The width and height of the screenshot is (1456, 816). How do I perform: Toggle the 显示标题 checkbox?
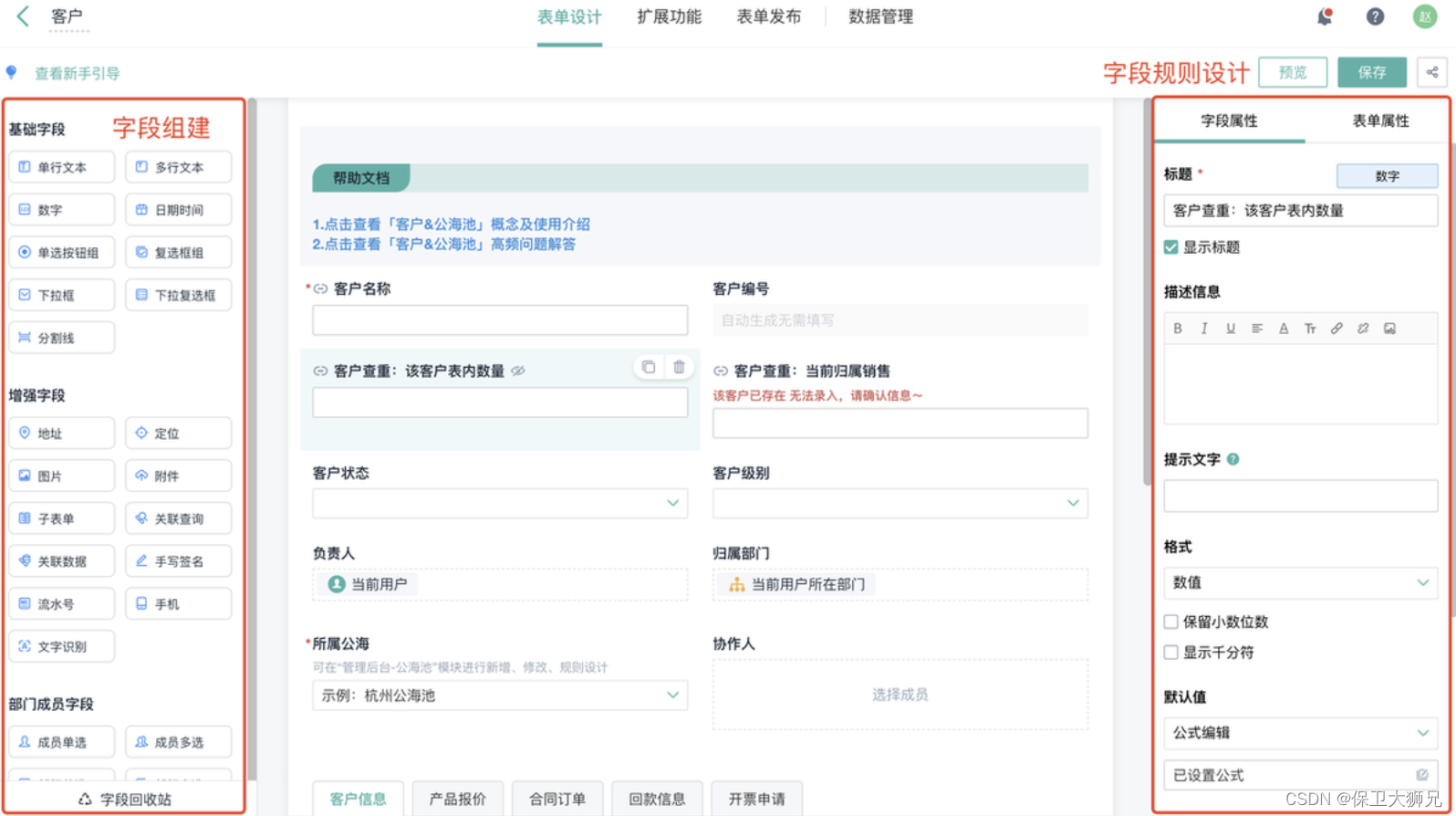pyautogui.click(x=1171, y=247)
